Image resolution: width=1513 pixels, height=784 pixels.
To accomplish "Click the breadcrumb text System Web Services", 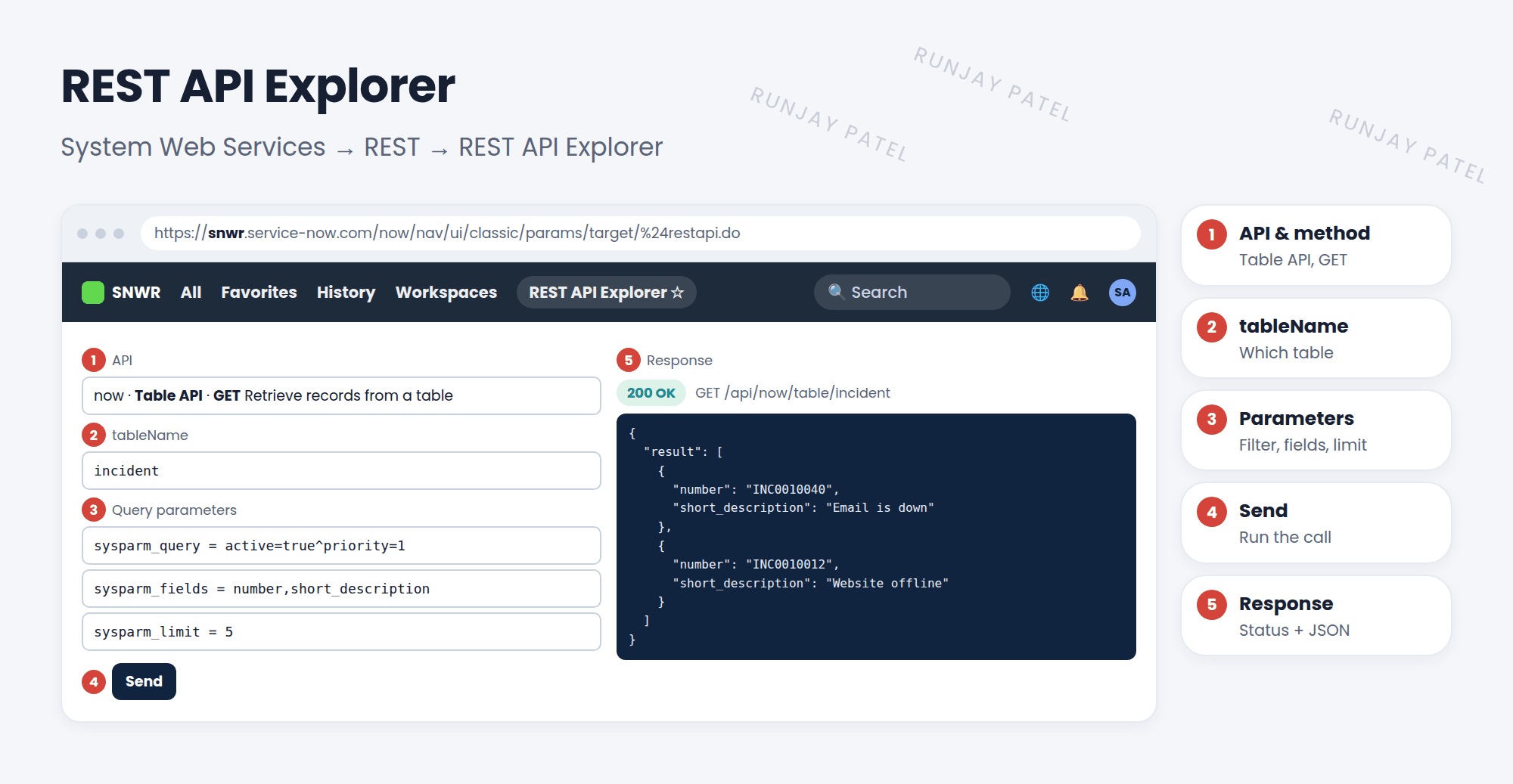I will (193, 147).
